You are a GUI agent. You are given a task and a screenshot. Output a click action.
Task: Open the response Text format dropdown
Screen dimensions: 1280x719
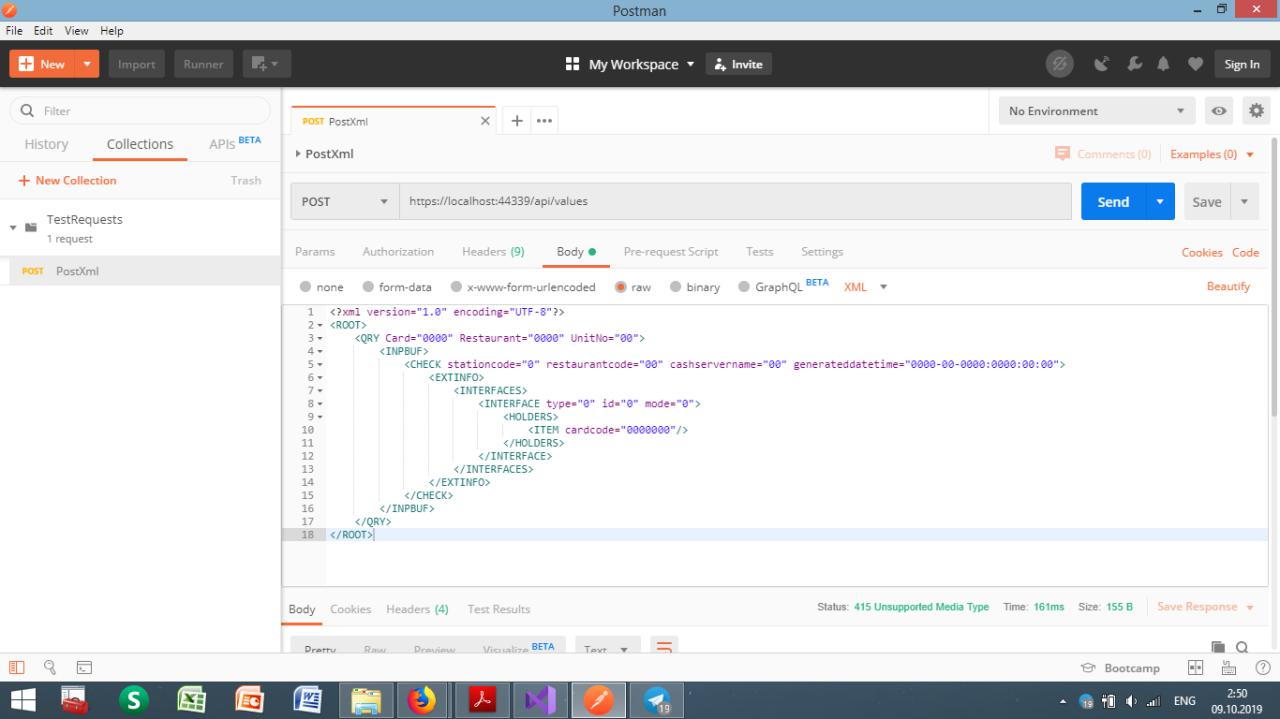[607, 647]
